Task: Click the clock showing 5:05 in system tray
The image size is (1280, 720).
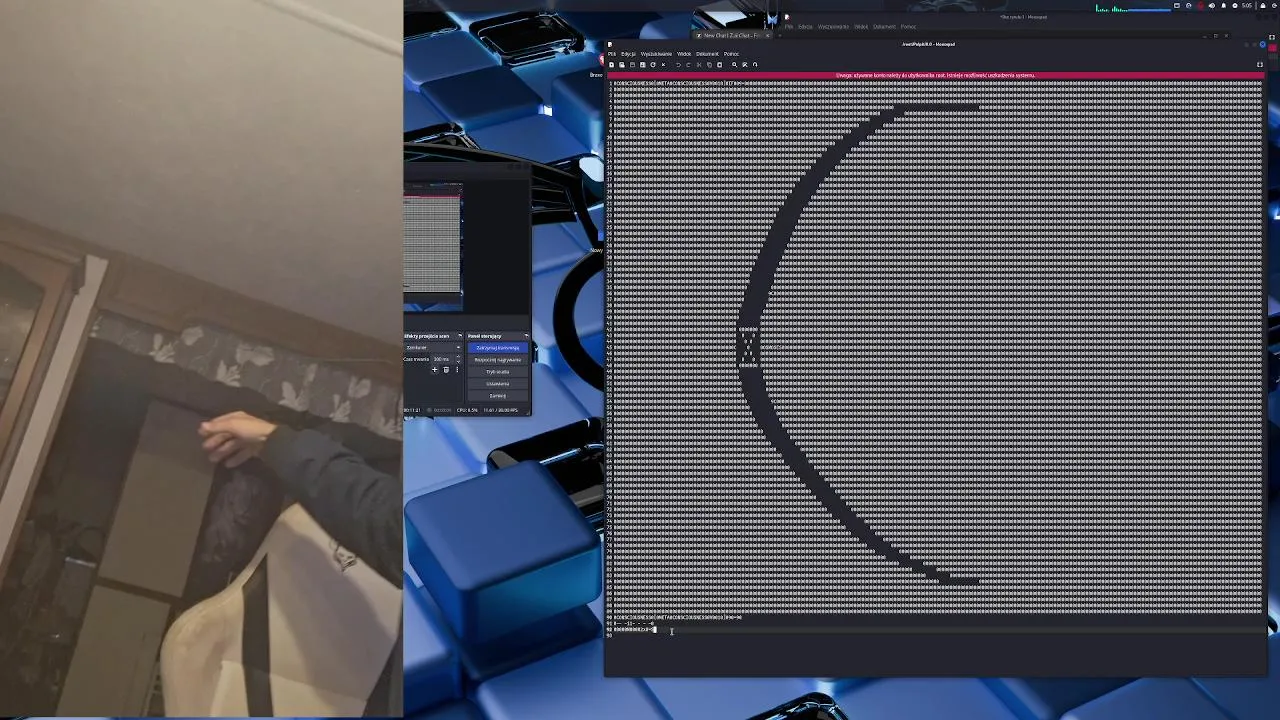Action: [x=1246, y=6]
